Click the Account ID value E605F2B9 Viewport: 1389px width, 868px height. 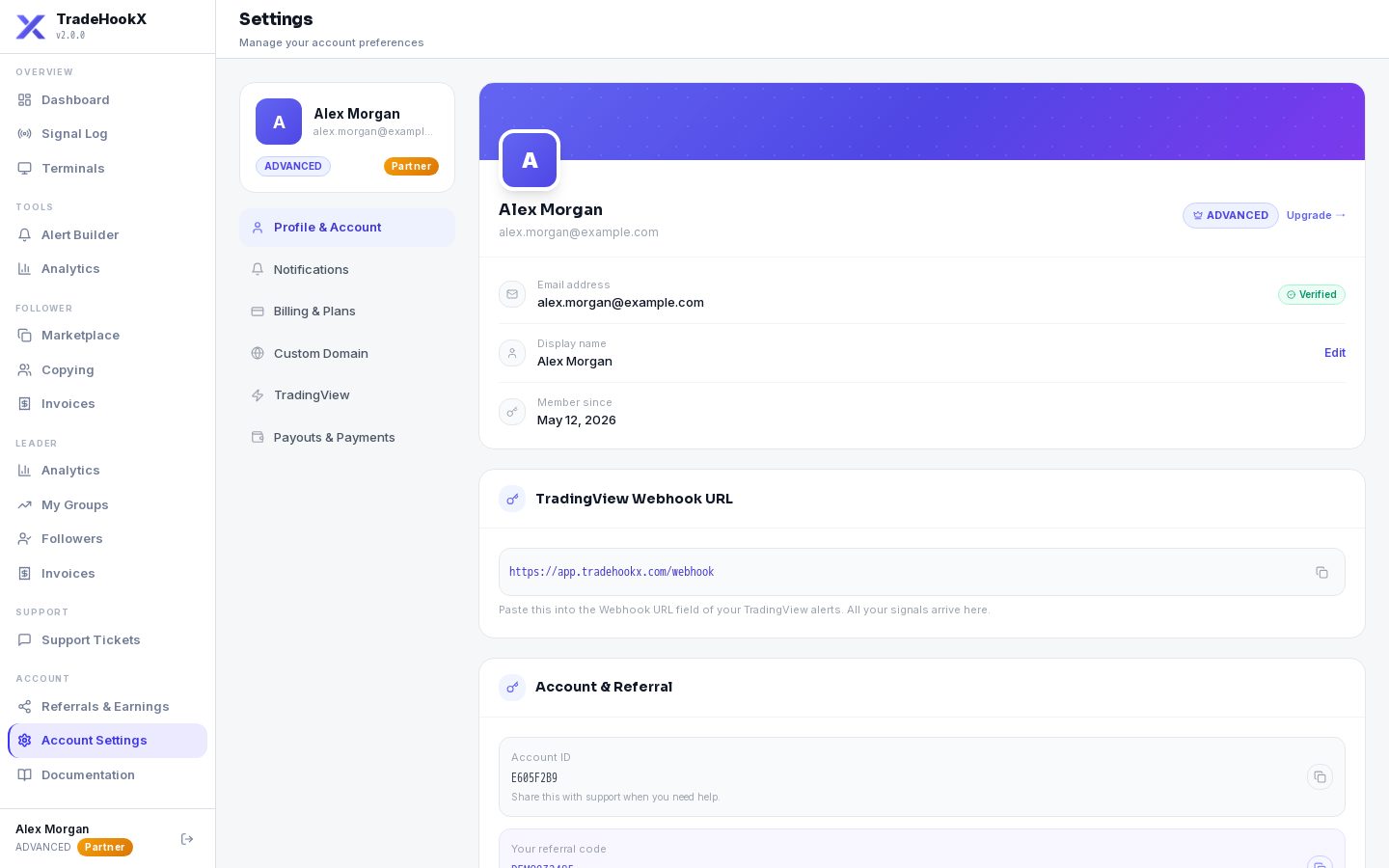pyautogui.click(x=534, y=778)
